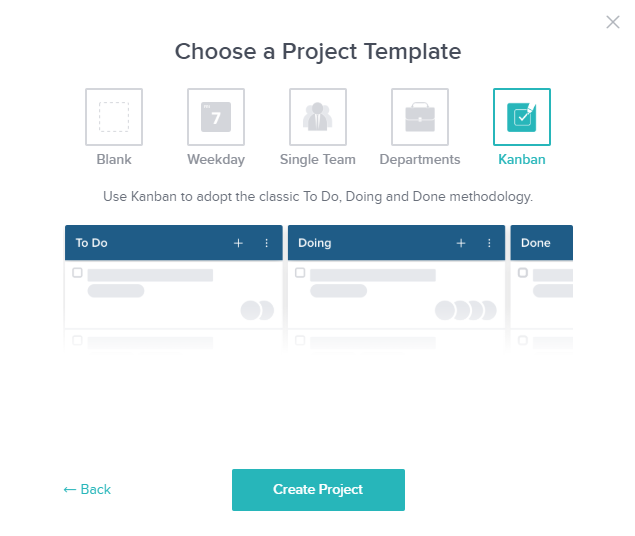Click the plus icon in Doing column
Viewport: 635px width, 536px height.
click(461, 243)
